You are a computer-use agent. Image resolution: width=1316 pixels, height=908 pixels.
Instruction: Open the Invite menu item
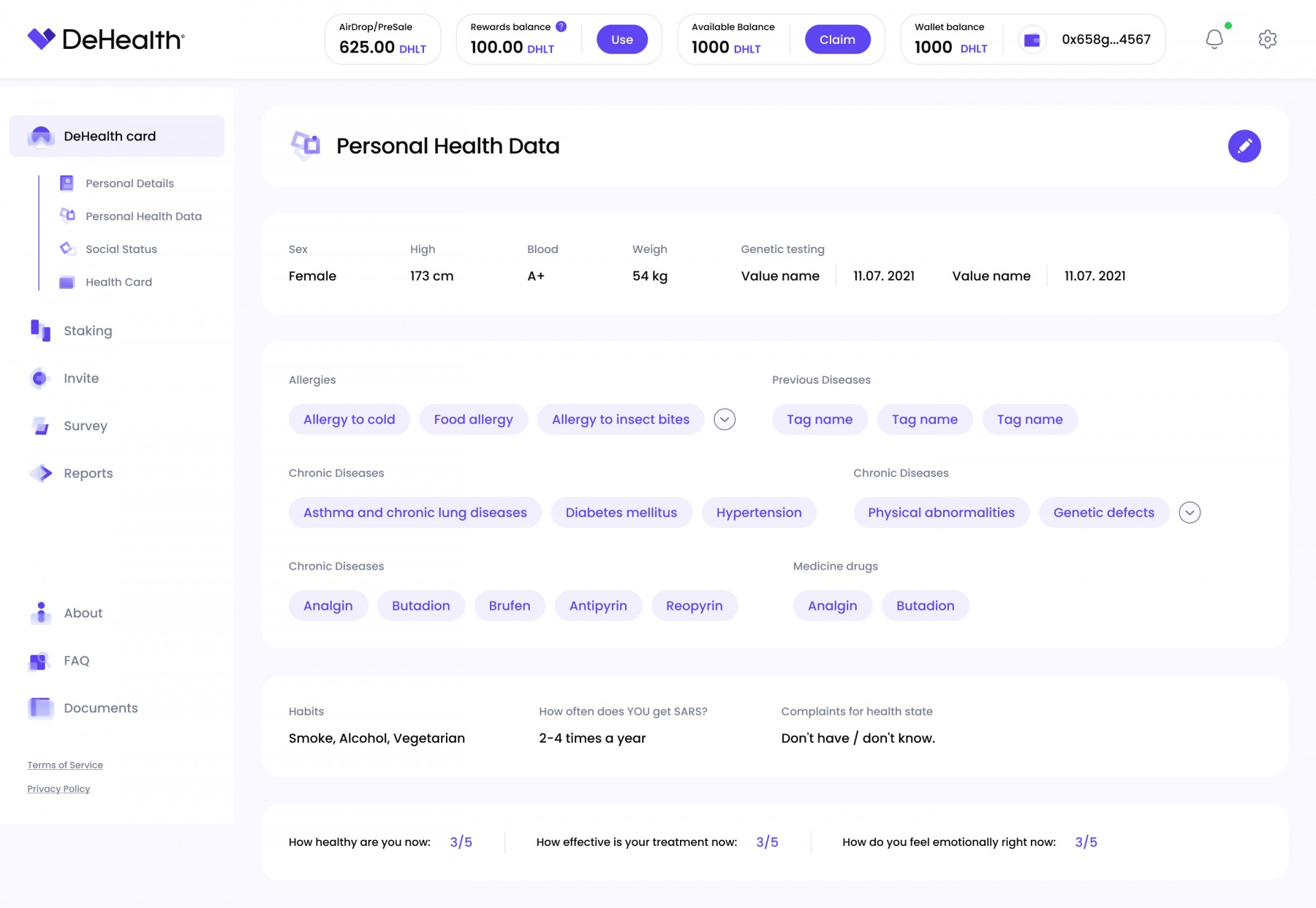tap(80, 378)
